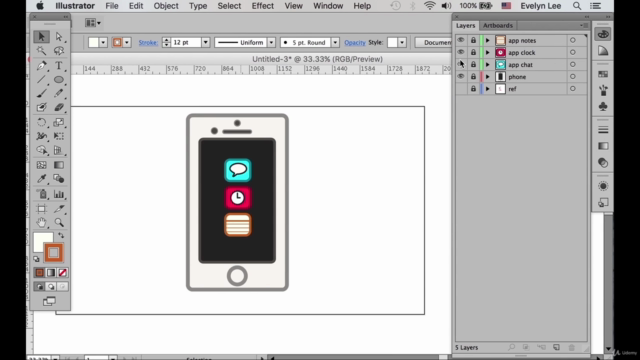The height and width of the screenshot is (360, 640).
Task: Select the Rotate tool
Action: pos(41,122)
